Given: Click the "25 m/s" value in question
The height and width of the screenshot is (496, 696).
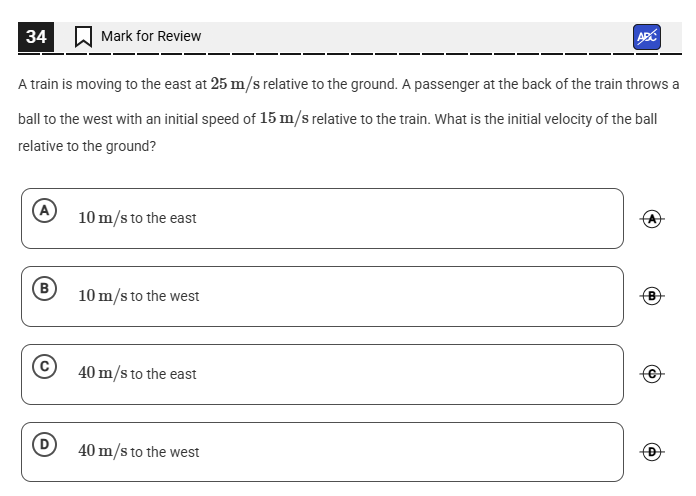Looking at the screenshot, I should click(x=235, y=84).
